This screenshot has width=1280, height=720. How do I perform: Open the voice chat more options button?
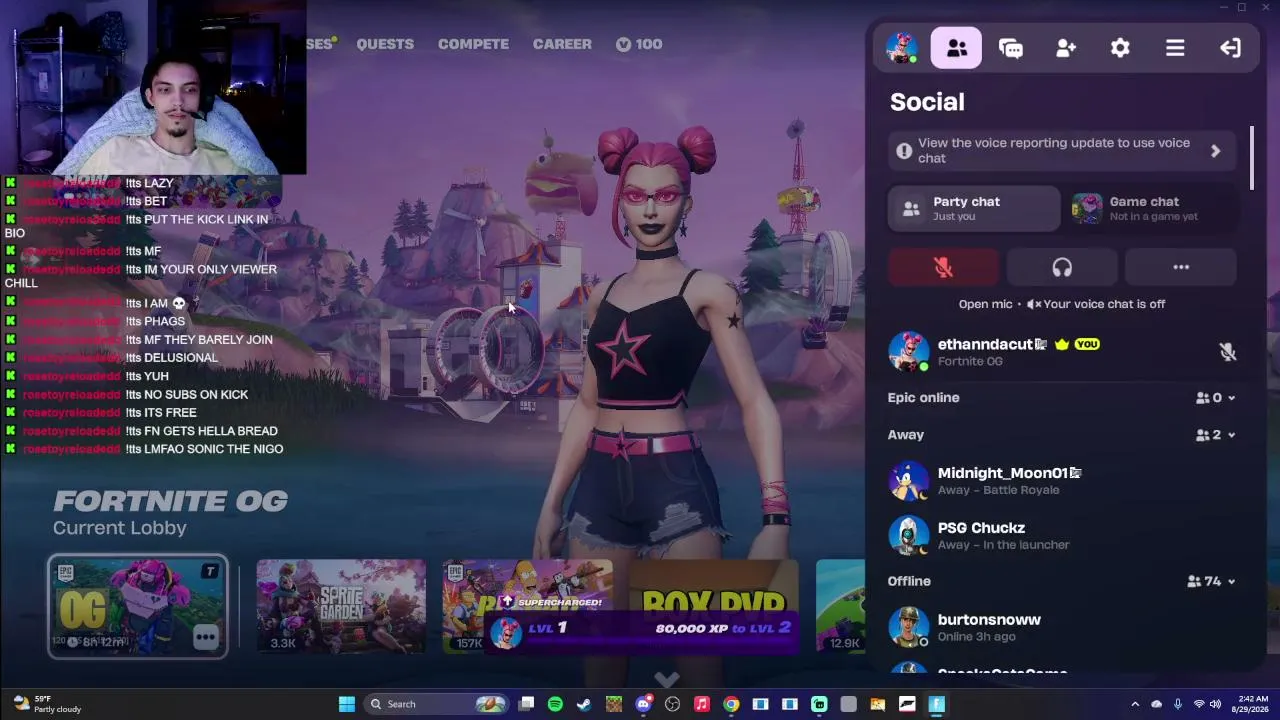point(1181,267)
